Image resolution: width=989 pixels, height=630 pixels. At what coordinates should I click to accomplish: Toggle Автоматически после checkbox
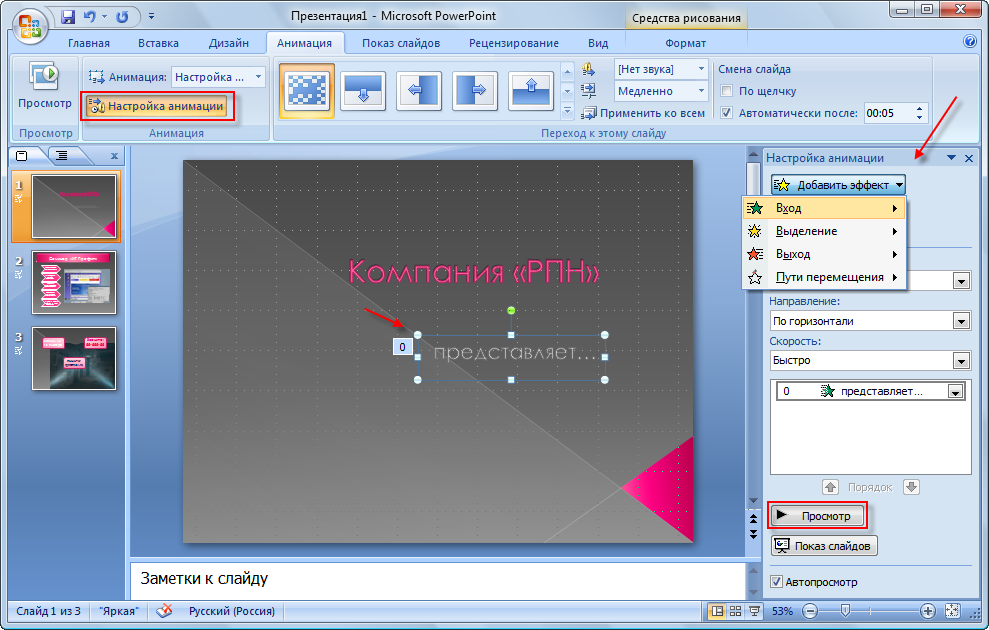727,113
